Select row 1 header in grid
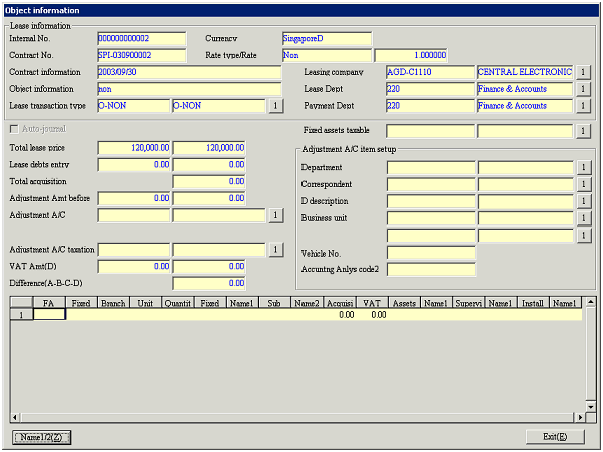Viewport: 603px width, 452px height. pos(22,315)
